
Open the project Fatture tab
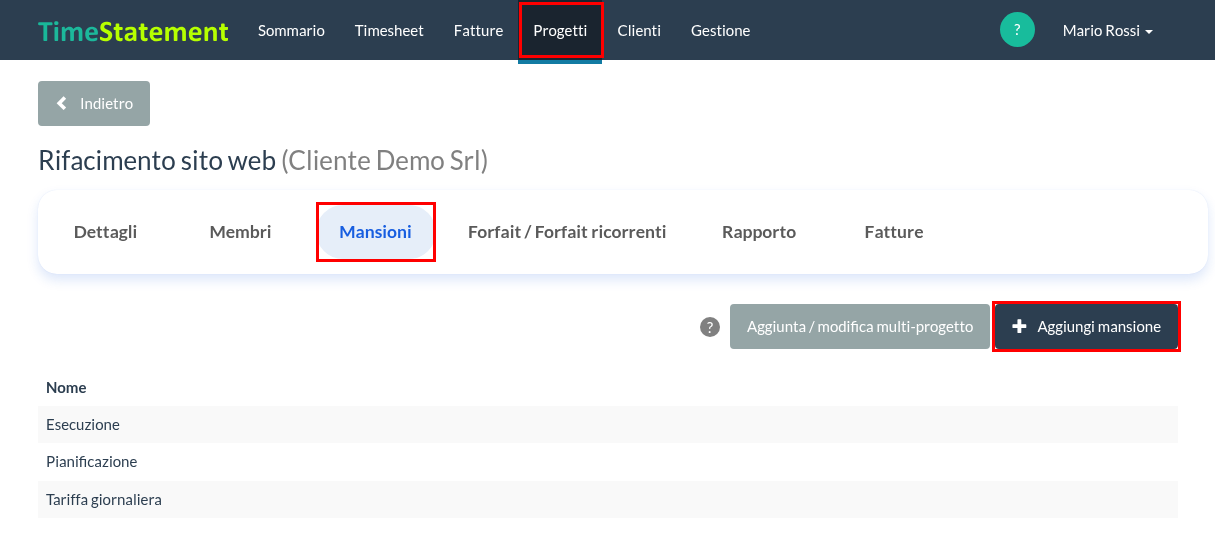[x=894, y=232]
